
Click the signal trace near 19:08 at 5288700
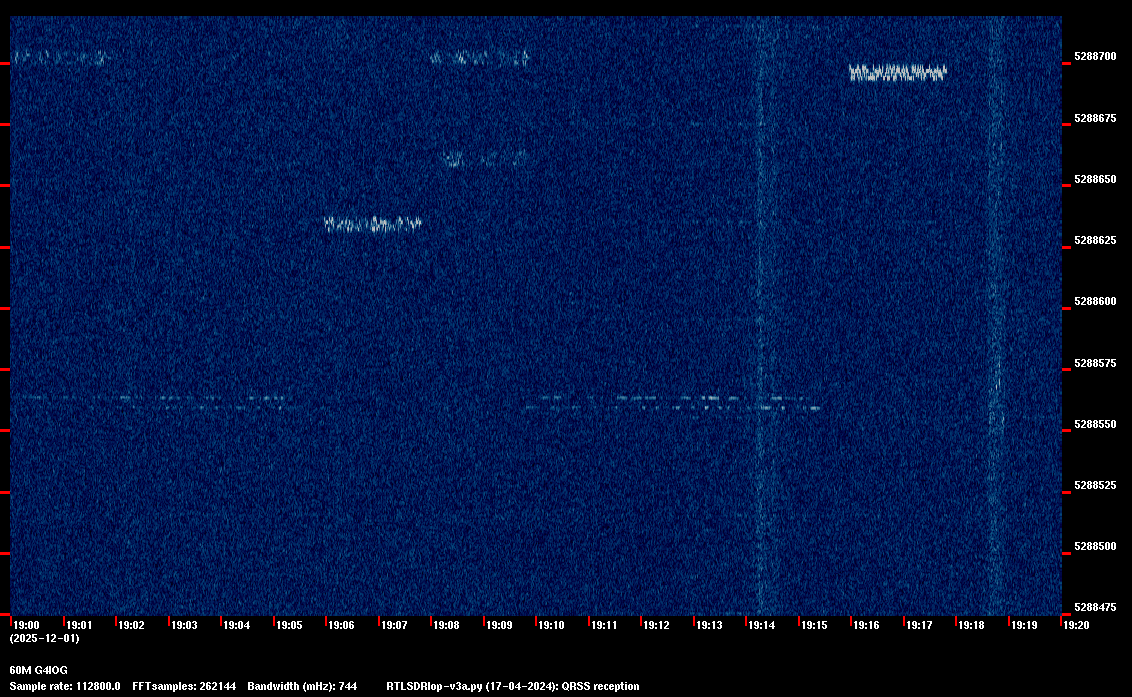click(x=479, y=58)
